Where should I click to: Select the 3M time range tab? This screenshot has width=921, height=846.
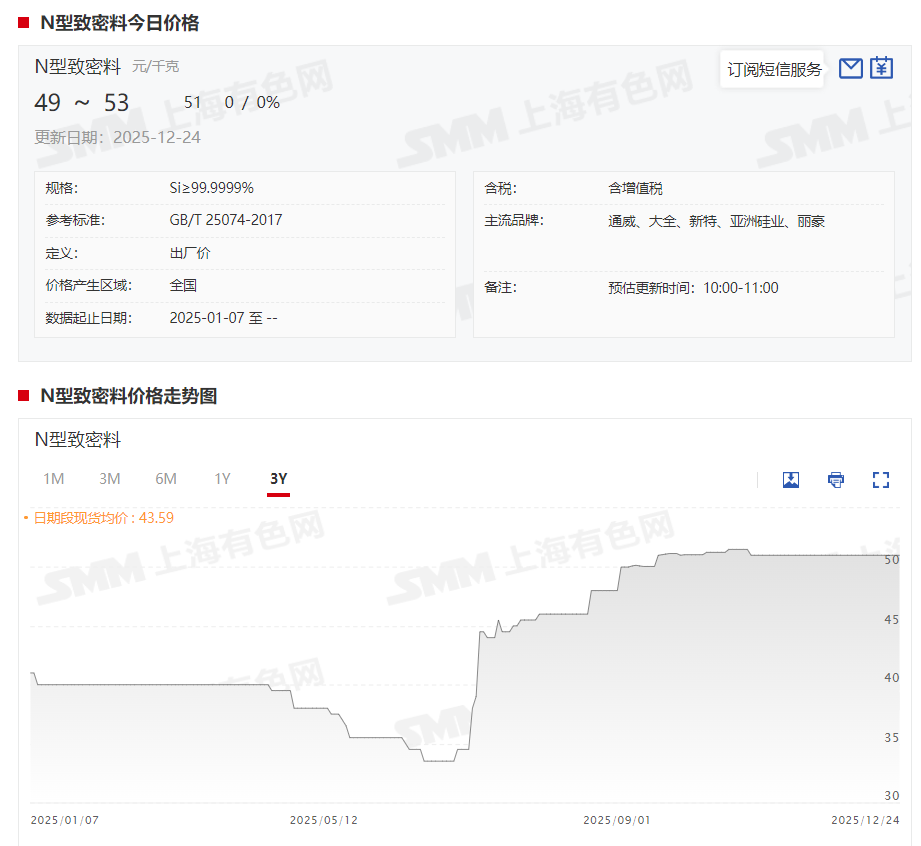(110, 479)
